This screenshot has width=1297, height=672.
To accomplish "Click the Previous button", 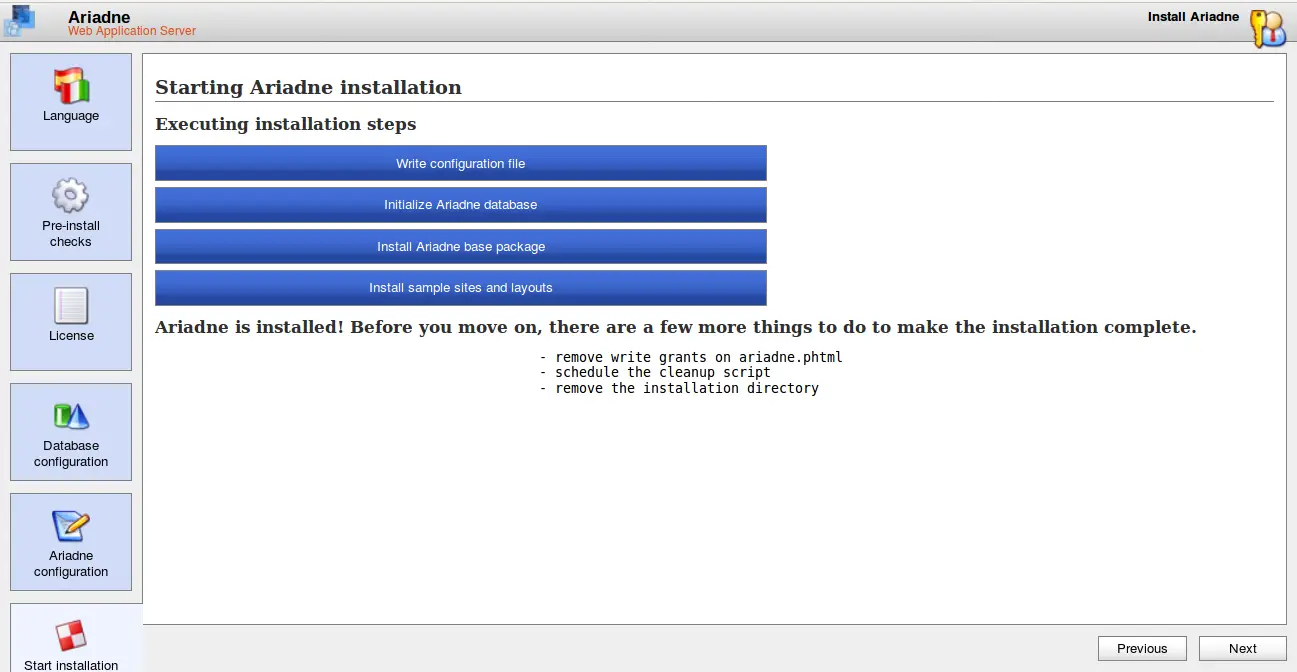I will coord(1142,648).
